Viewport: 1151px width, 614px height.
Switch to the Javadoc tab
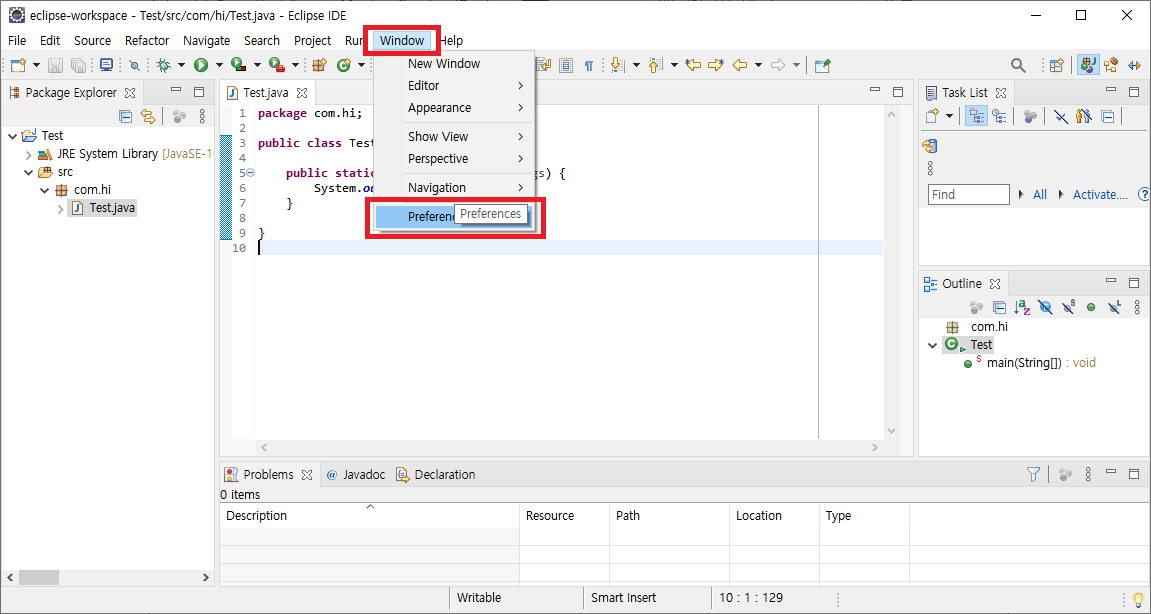355,474
